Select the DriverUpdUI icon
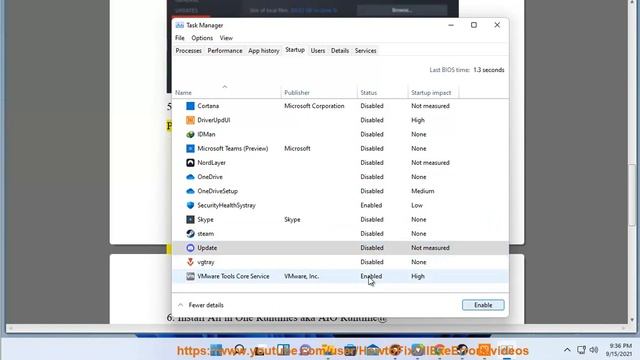The image size is (640, 360). [x=190, y=120]
